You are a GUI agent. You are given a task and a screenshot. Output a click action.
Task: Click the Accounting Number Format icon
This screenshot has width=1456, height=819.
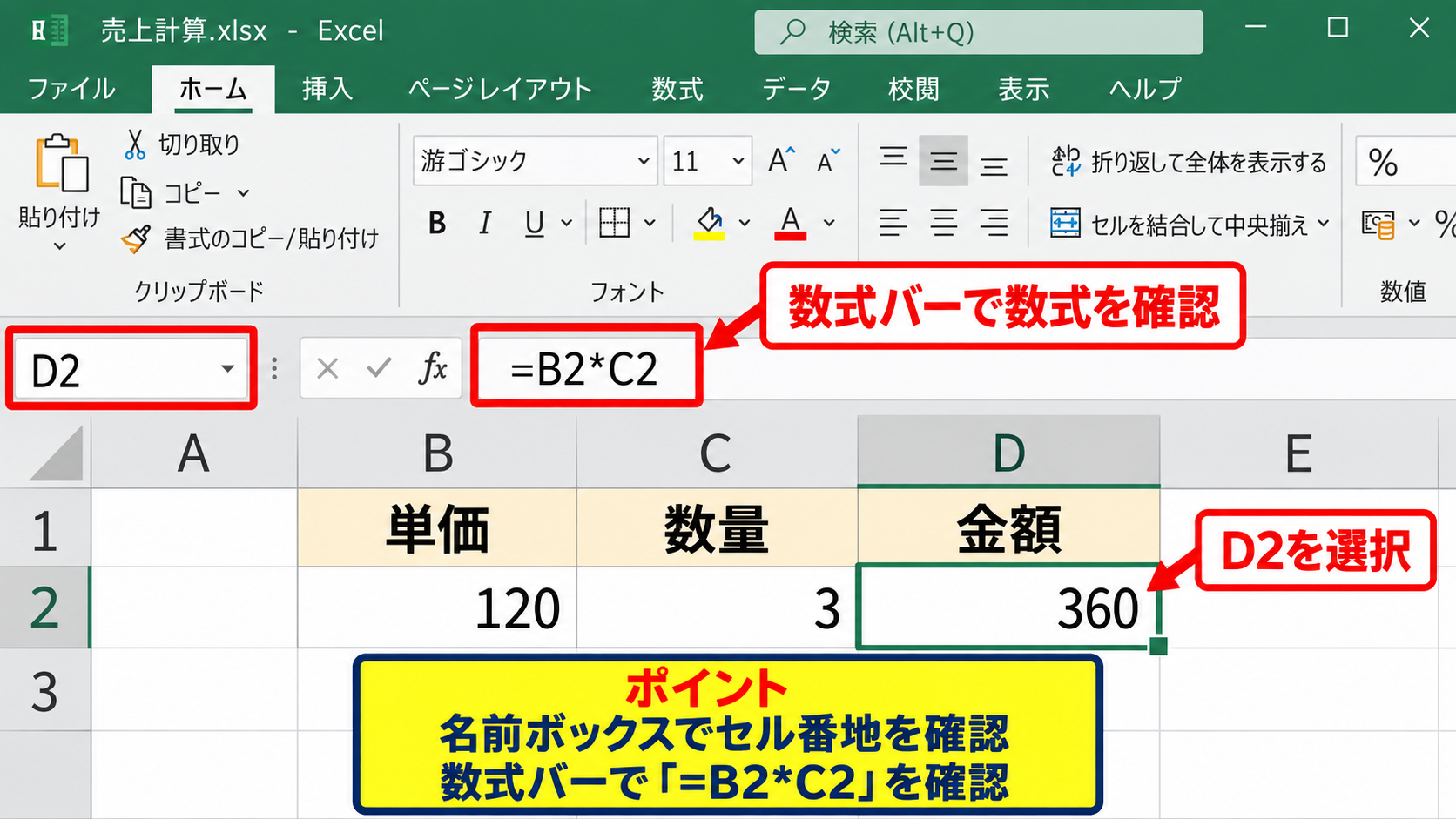(x=1378, y=225)
